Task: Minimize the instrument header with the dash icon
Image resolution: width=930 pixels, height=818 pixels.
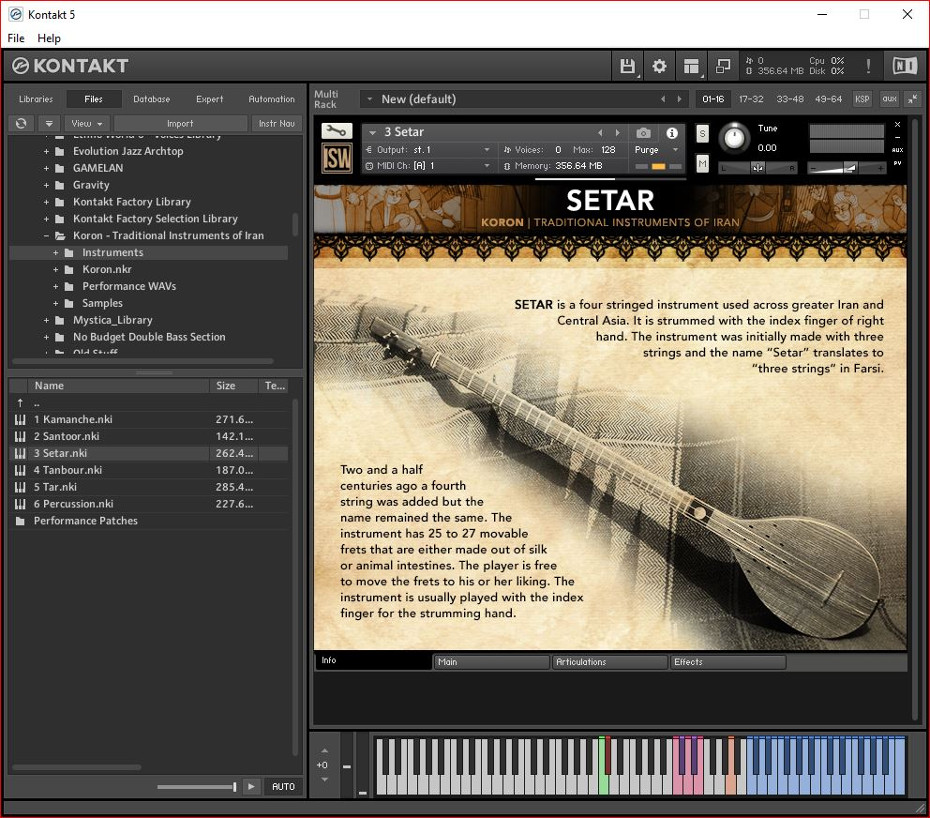Action: pyautogui.click(x=897, y=137)
